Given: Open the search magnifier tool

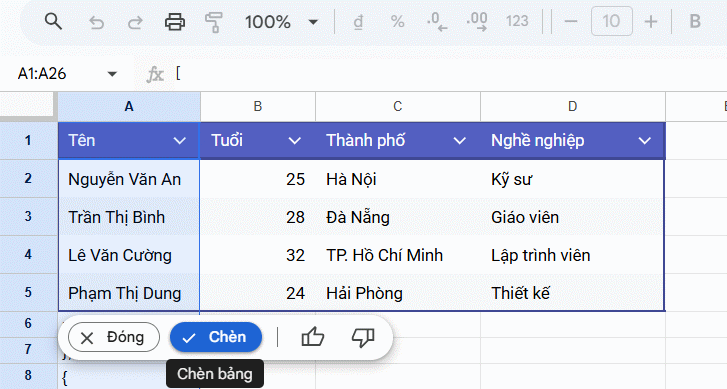Looking at the screenshot, I should pyautogui.click(x=53, y=21).
